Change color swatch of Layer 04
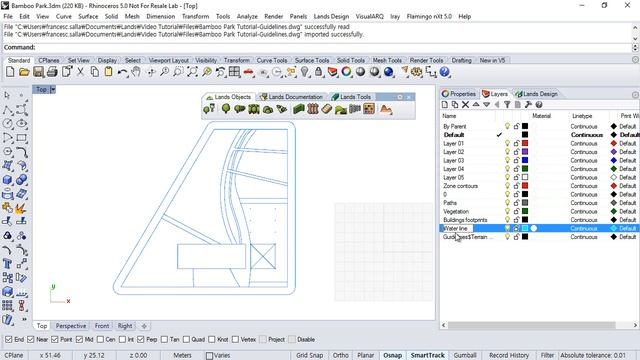The image size is (640, 360). pyautogui.click(x=525, y=169)
